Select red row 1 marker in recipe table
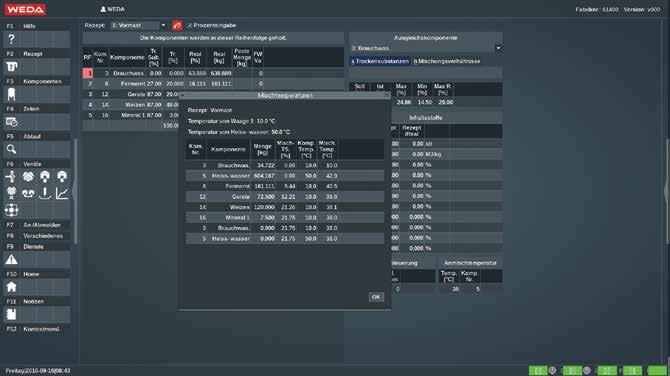The width and height of the screenshot is (670, 376). coord(88,73)
